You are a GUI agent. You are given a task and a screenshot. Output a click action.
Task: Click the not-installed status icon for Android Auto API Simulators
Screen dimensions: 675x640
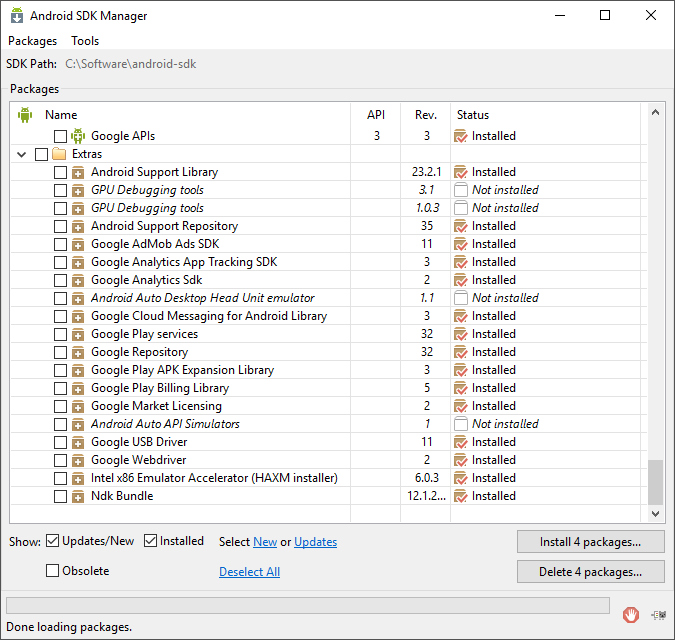[461, 424]
